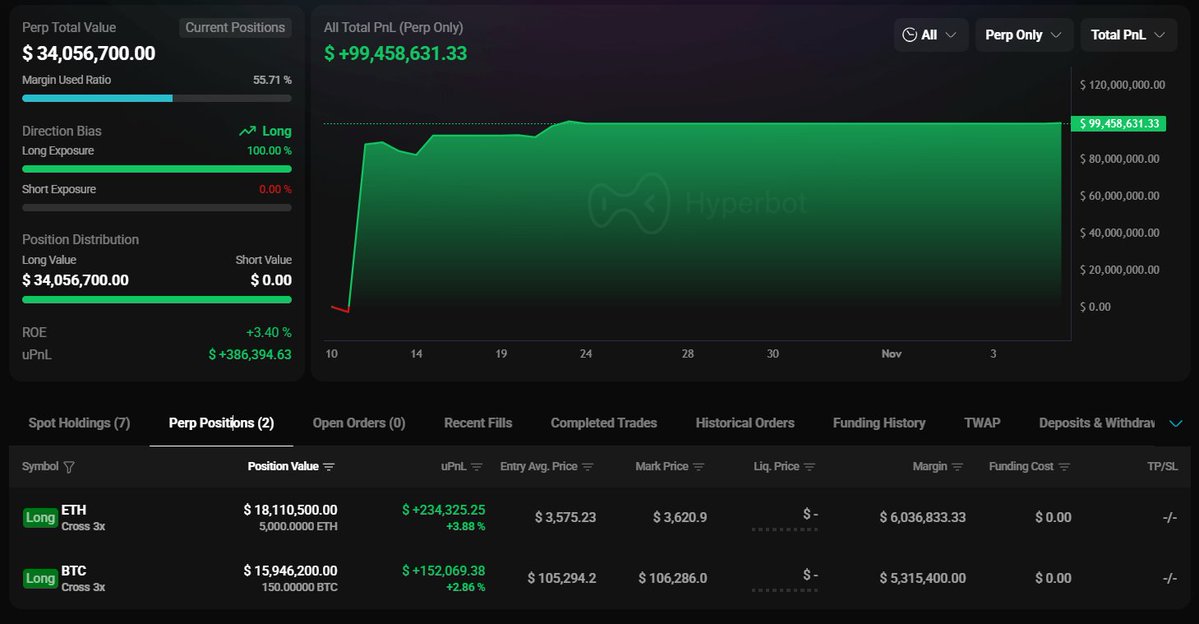Click the Current Positions button
This screenshot has height=624, width=1199.
(x=235, y=28)
